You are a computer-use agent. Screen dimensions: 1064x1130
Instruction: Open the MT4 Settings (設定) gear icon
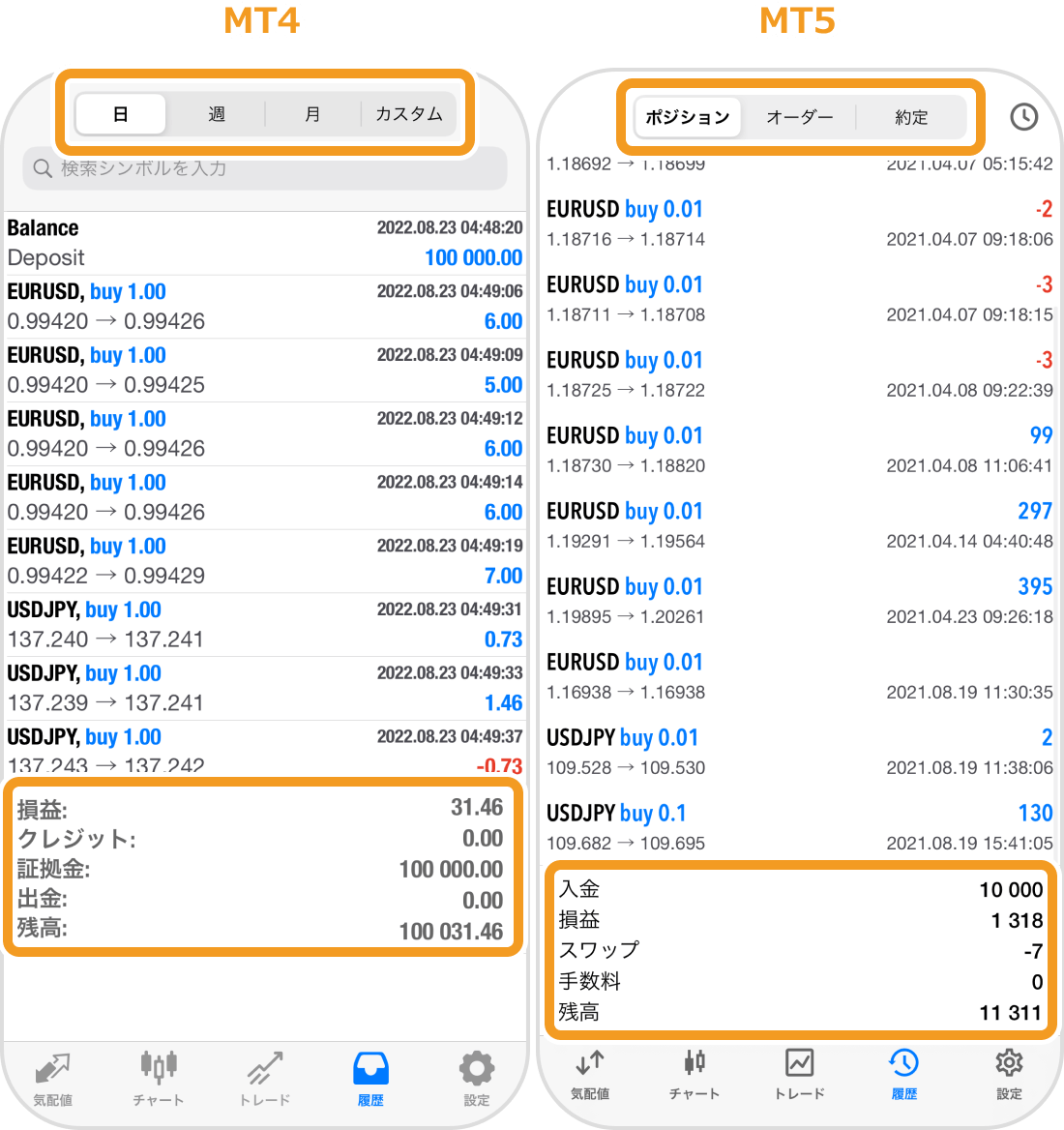point(477,1068)
